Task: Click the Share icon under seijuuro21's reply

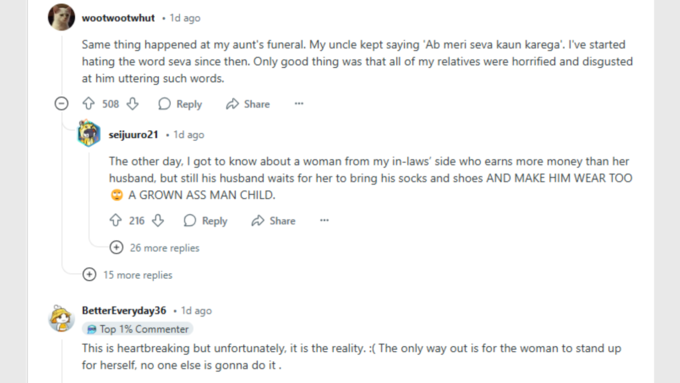Action: tap(258, 220)
